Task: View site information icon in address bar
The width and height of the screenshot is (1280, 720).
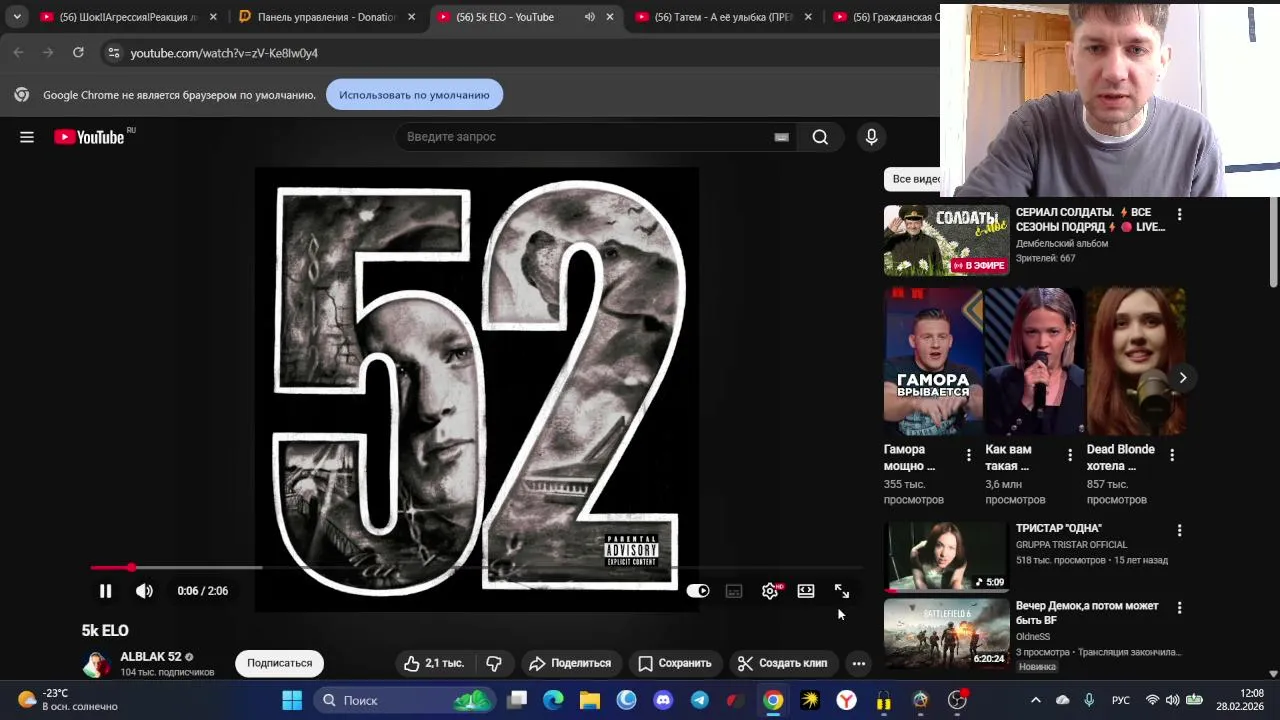Action: [114, 53]
